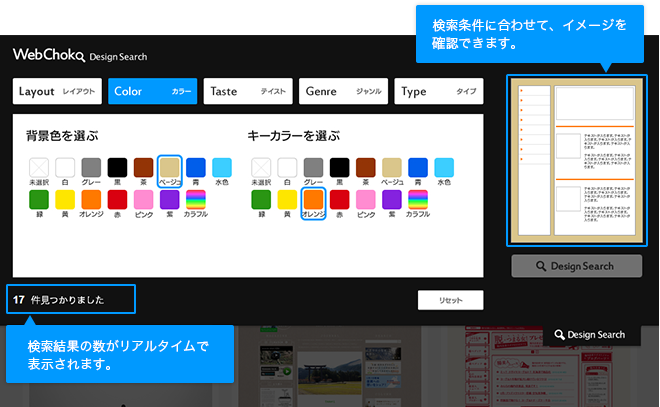Switch to the Type tab
Image resolution: width=660 pixels, height=407 pixels.
coord(439,91)
